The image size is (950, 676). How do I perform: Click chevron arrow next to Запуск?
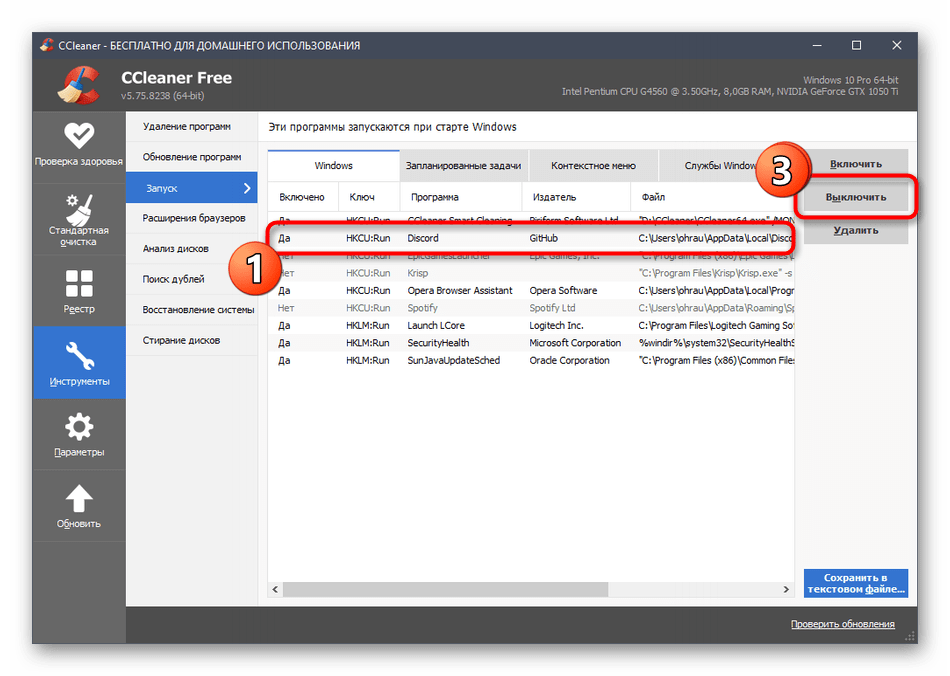[247, 188]
